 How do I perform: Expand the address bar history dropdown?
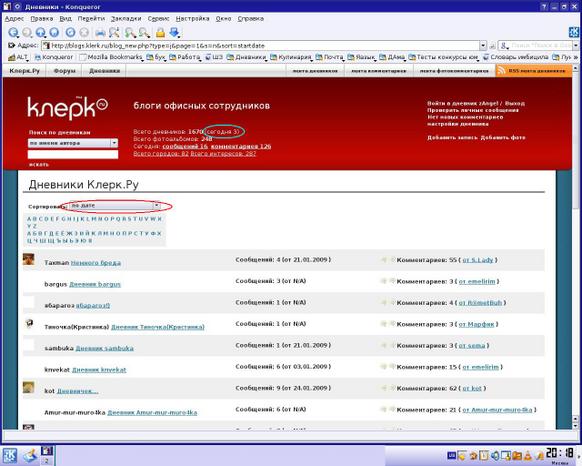pos(483,46)
